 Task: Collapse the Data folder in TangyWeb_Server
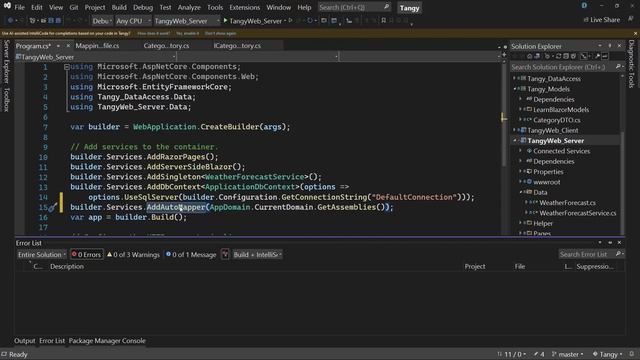coord(521,192)
